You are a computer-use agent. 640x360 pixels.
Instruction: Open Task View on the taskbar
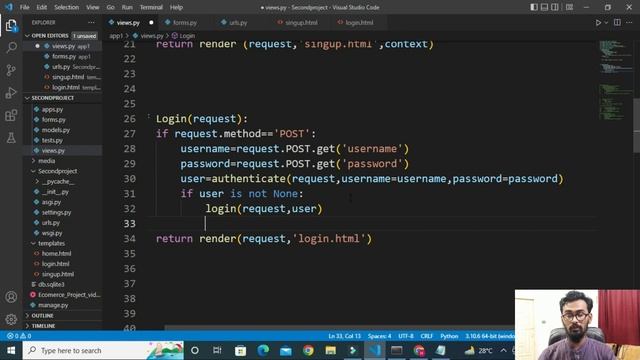pyautogui.click(x=217, y=350)
